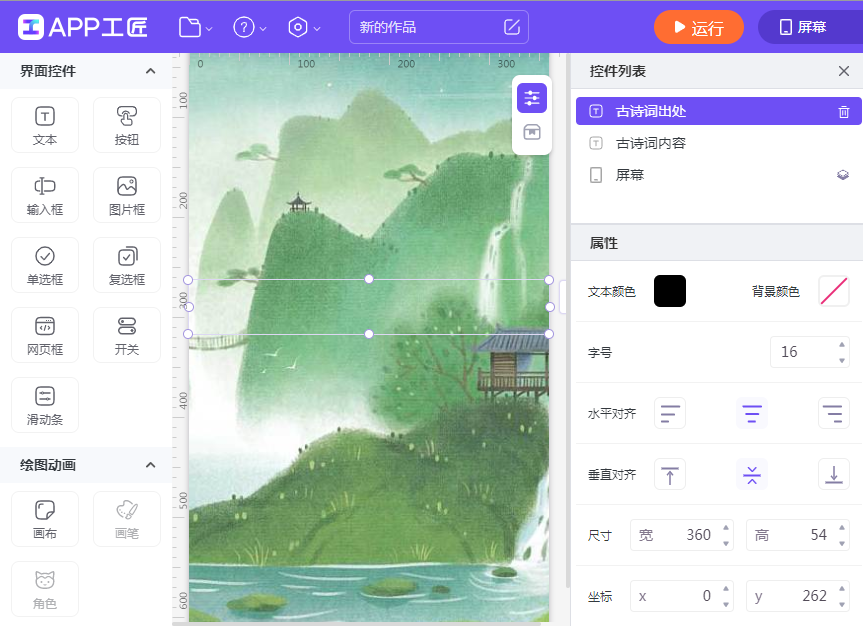Decrease the y coordinate value
Screen dimensions: 863x626
(842, 604)
